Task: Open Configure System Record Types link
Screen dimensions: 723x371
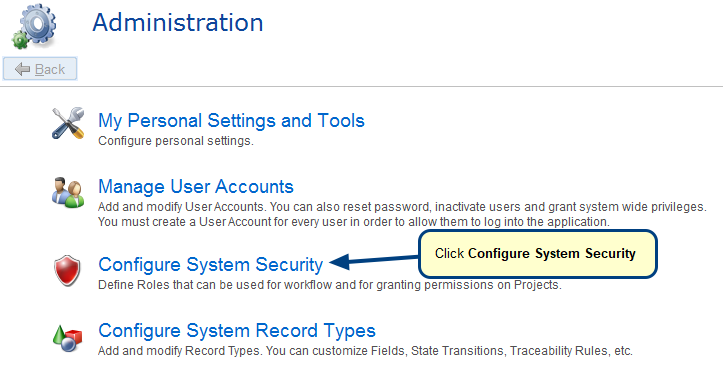Action: coord(237,331)
